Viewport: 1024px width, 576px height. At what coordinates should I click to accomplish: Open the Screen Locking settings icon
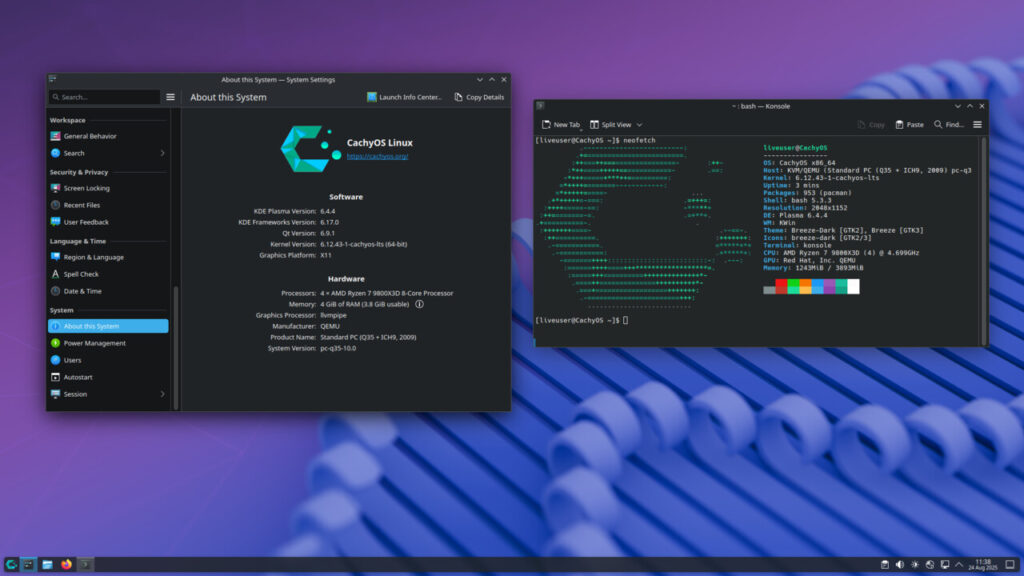point(57,188)
